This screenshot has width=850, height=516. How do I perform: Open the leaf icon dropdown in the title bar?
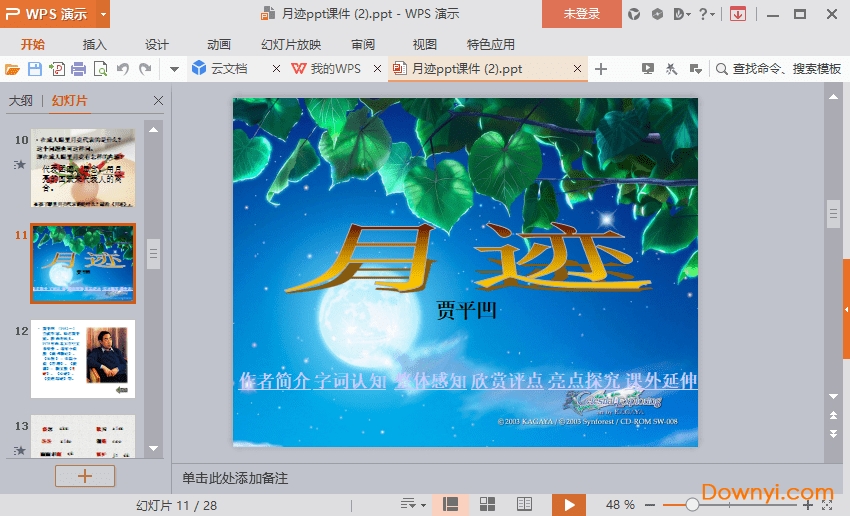[x=681, y=14]
